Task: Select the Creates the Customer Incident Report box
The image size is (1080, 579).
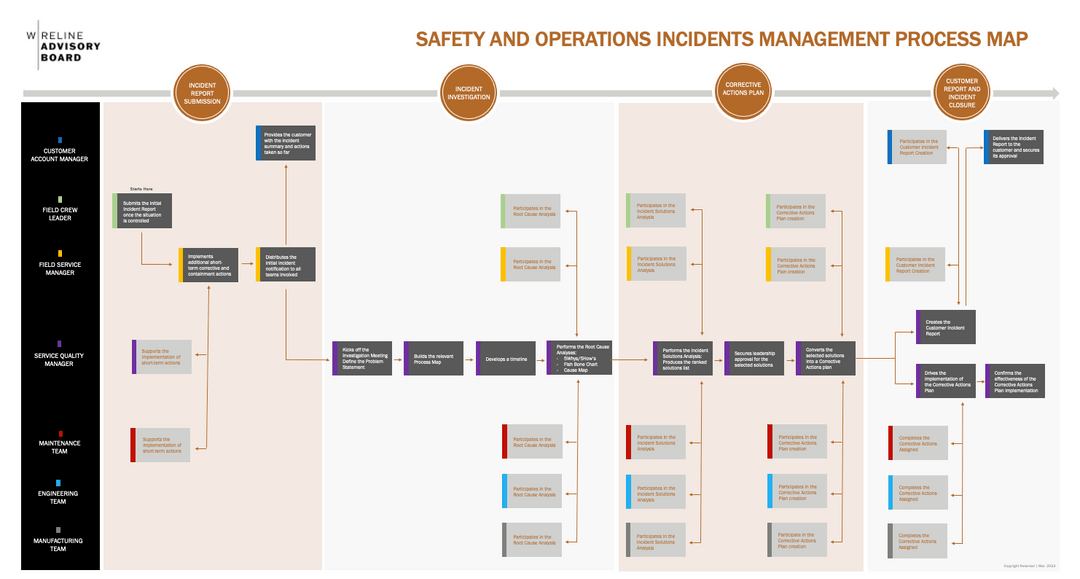Action: (x=945, y=326)
